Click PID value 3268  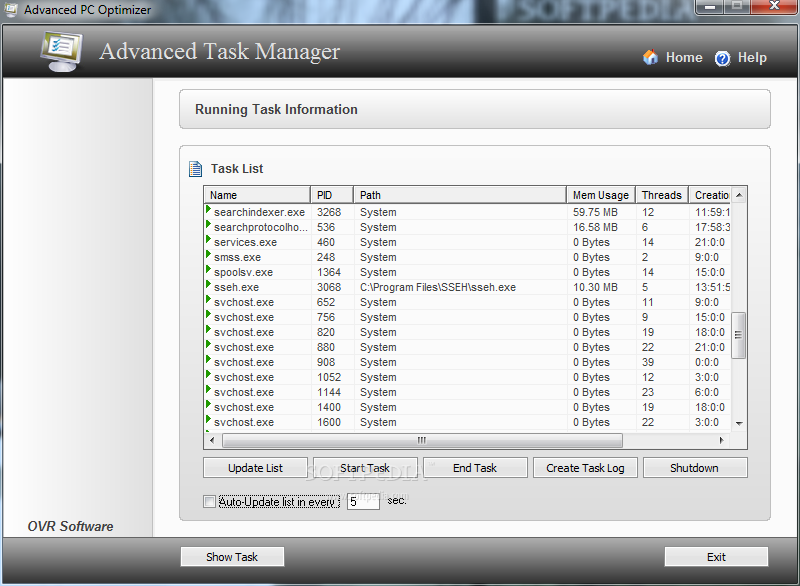329,212
